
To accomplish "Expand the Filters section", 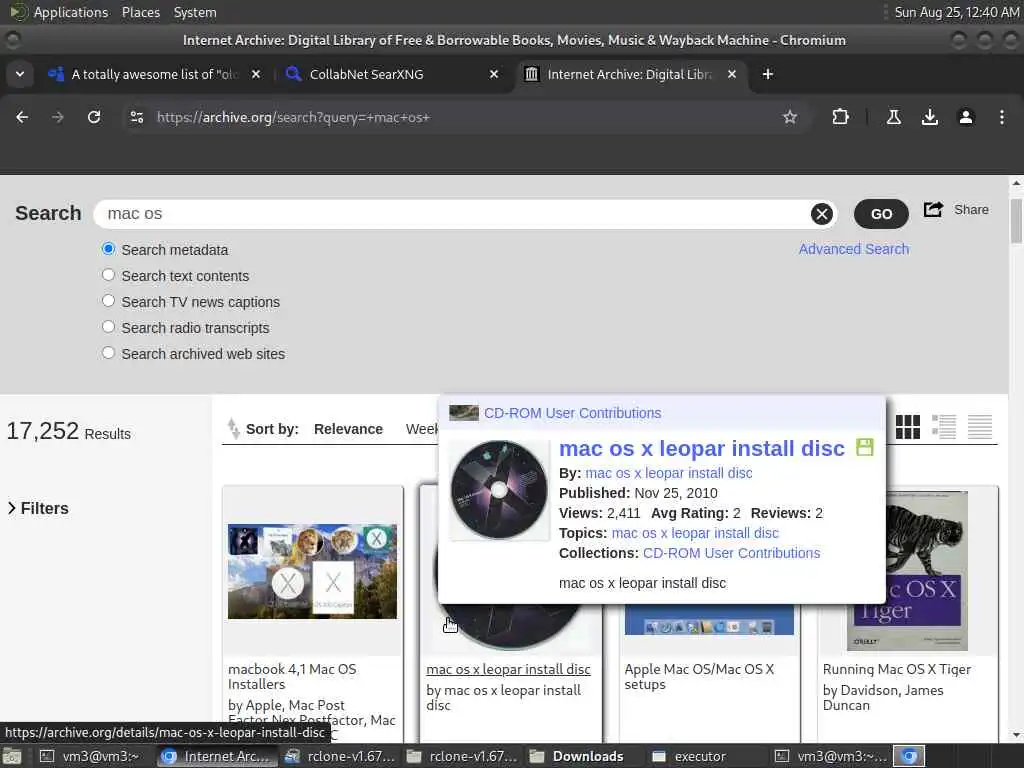I will pyautogui.click(x=39, y=508).
